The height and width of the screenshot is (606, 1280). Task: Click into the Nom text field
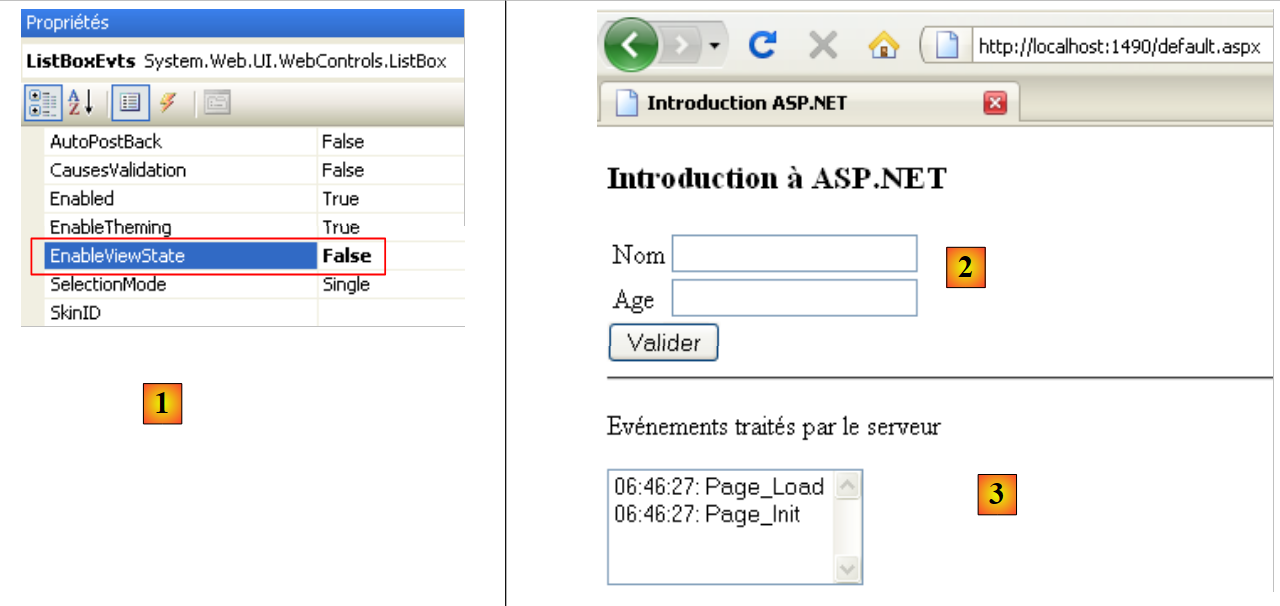coord(794,254)
